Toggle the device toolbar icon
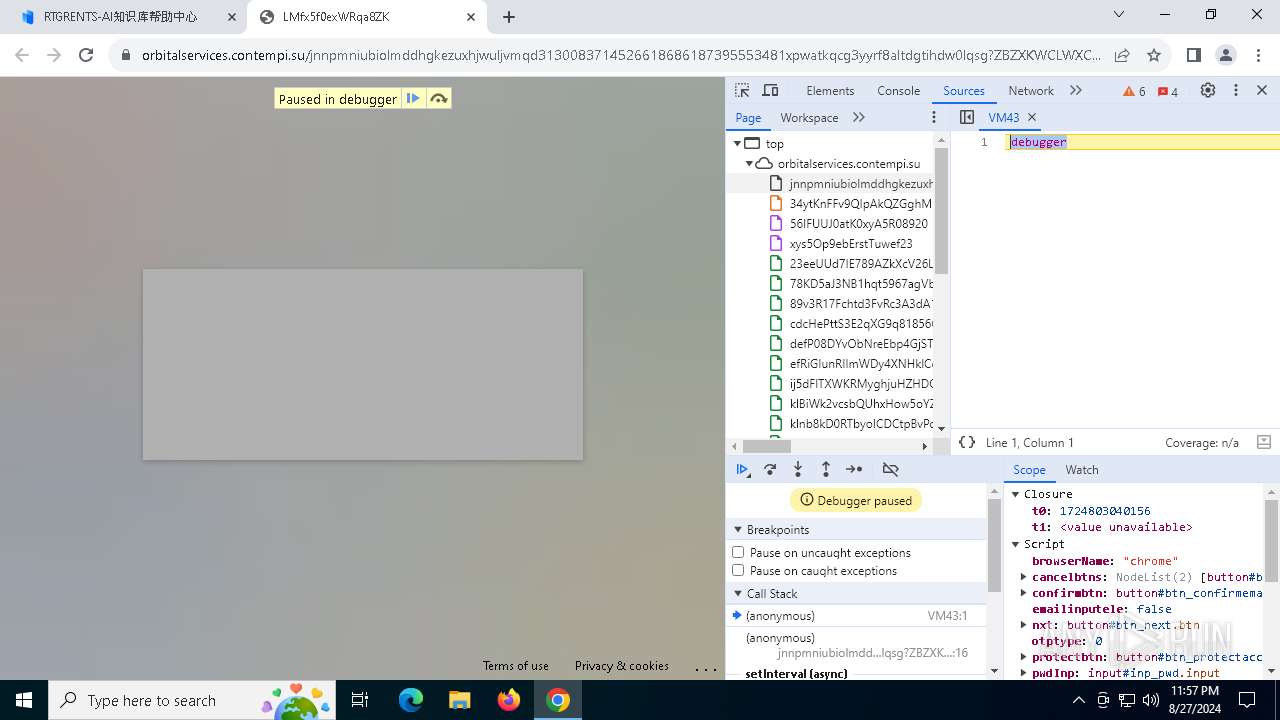Screen dimensions: 1280x720 (x=770, y=90)
